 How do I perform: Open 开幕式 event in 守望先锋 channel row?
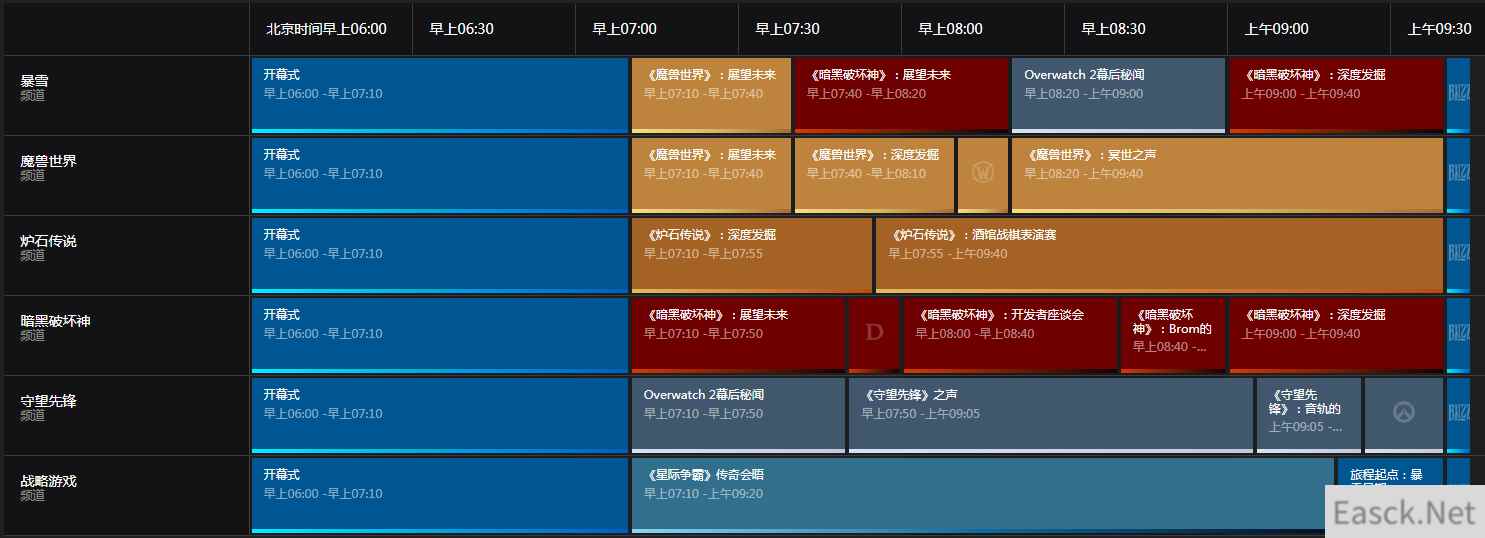tap(440, 415)
